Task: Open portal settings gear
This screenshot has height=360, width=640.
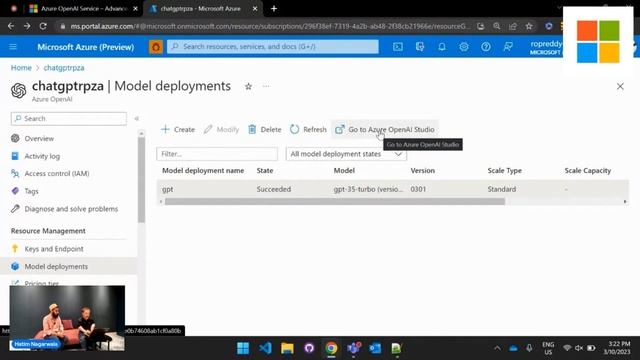Action: [x=464, y=47]
